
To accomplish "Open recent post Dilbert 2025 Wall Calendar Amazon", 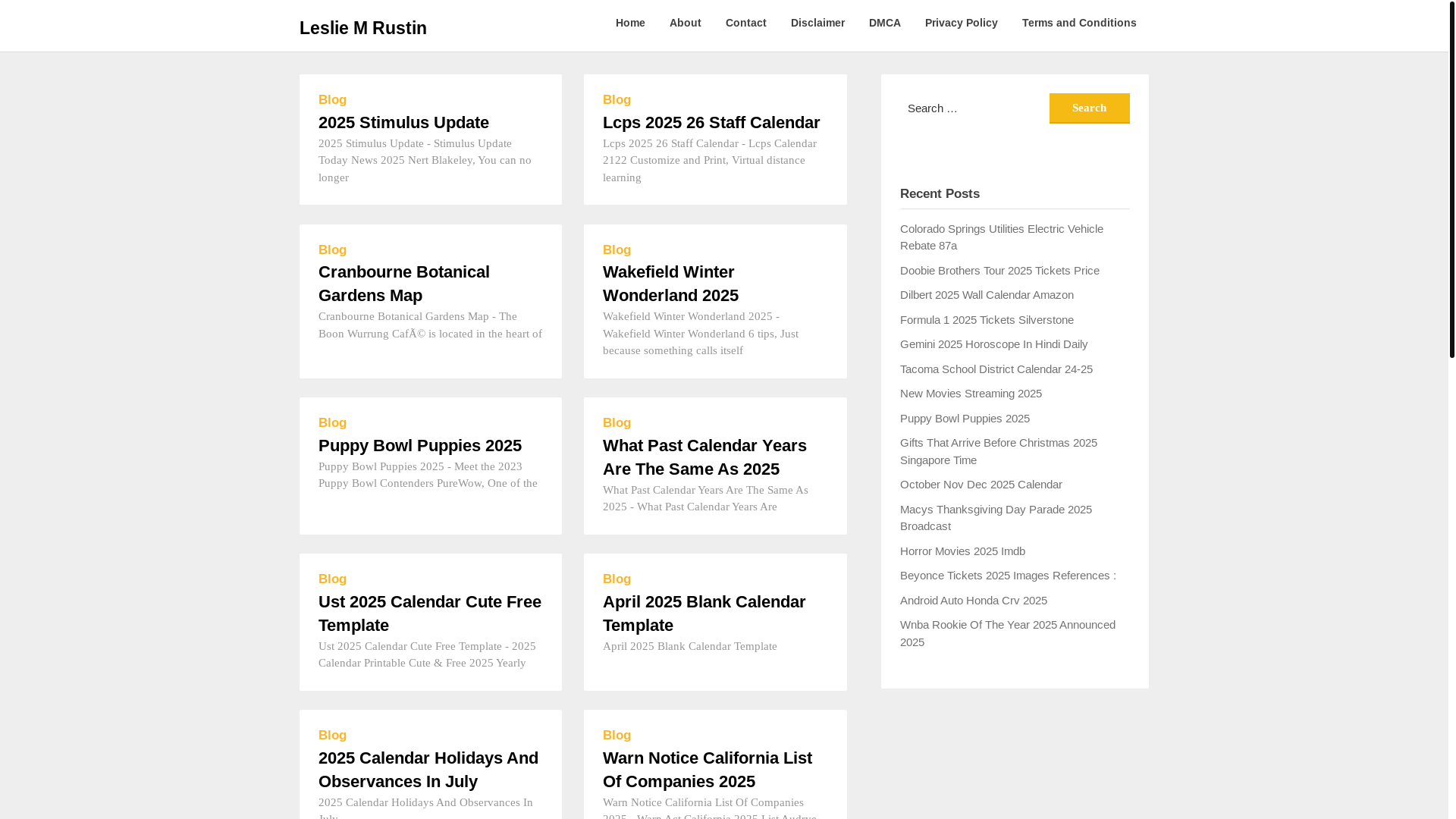I will pyautogui.click(x=987, y=295).
